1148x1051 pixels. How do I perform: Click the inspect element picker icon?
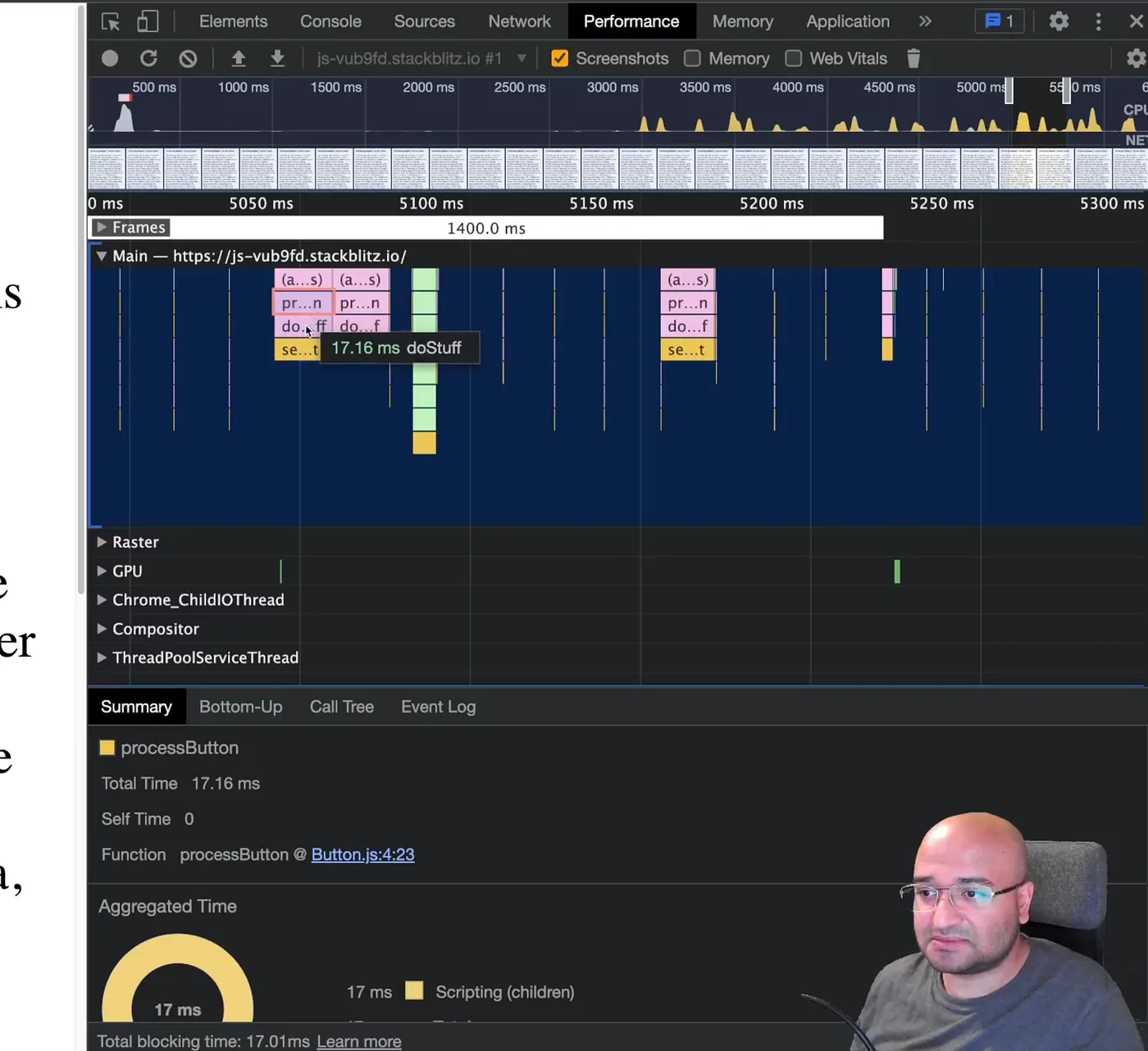pos(111,21)
